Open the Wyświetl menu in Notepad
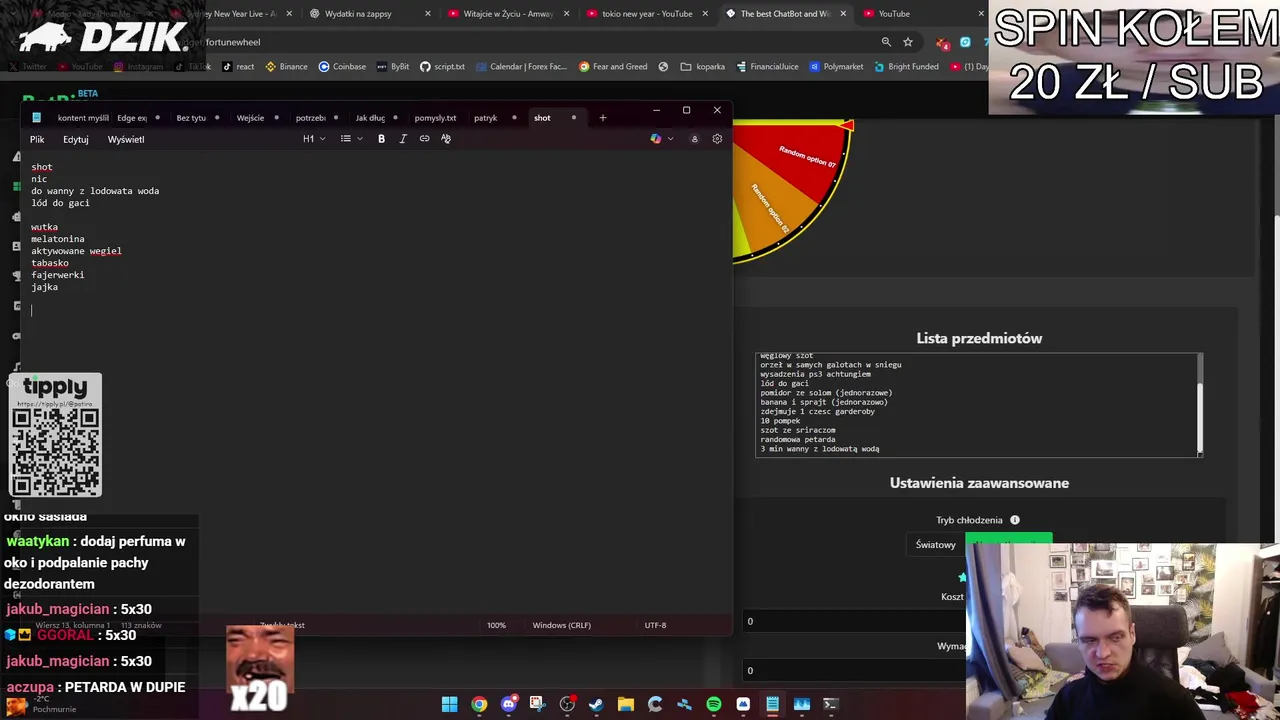Viewport: 1280px width, 720px height. coord(126,139)
